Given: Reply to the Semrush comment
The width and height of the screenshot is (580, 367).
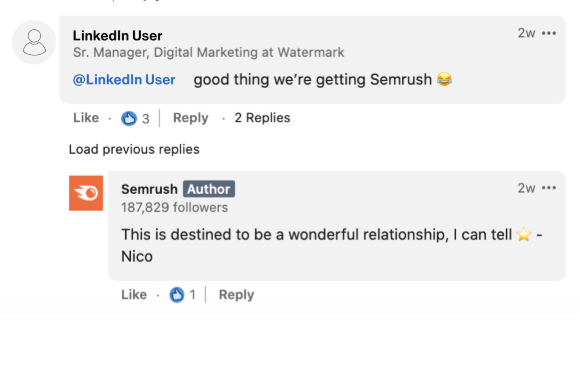Looking at the screenshot, I should [x=236, y=294].
